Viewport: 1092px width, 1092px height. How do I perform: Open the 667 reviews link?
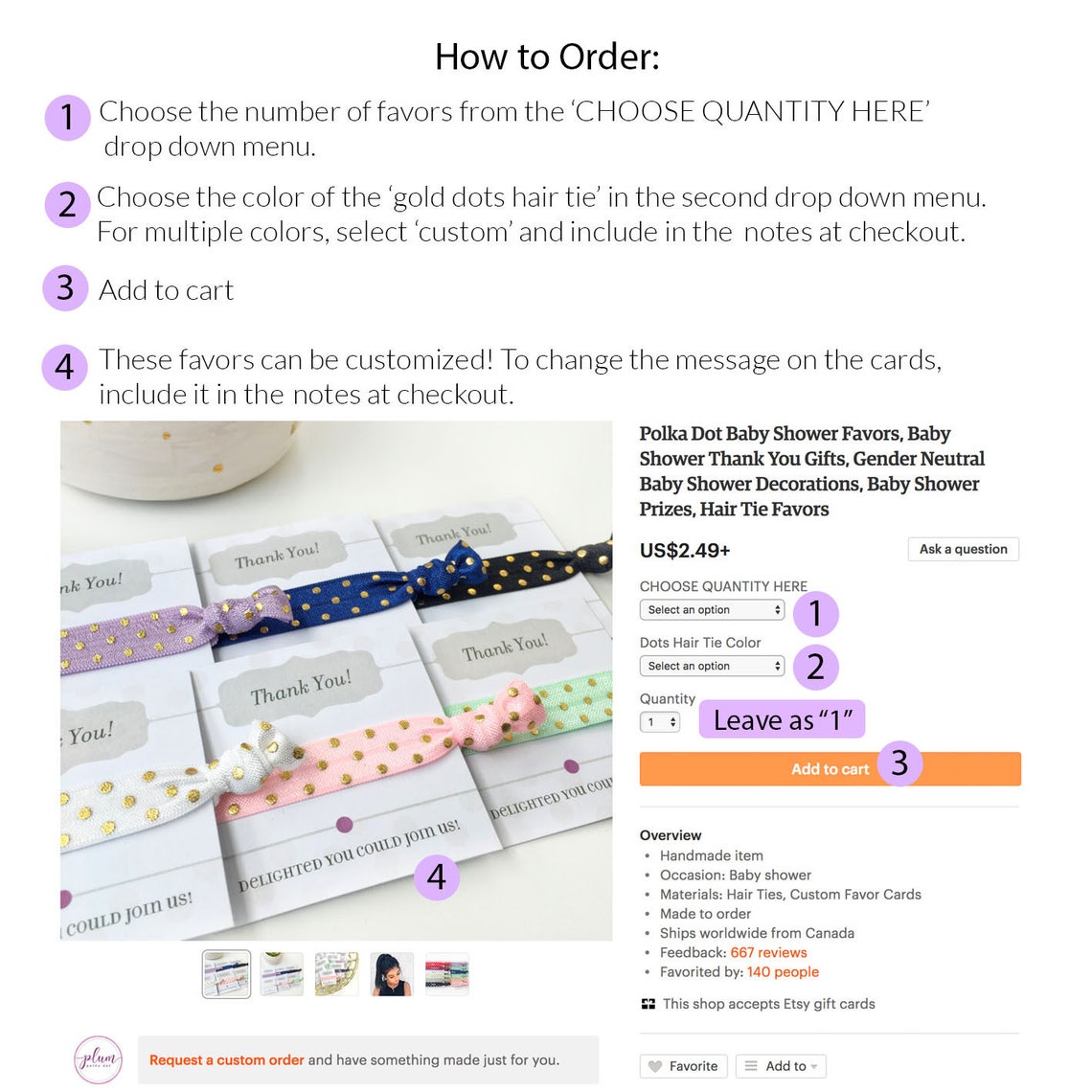pos(768,952)
